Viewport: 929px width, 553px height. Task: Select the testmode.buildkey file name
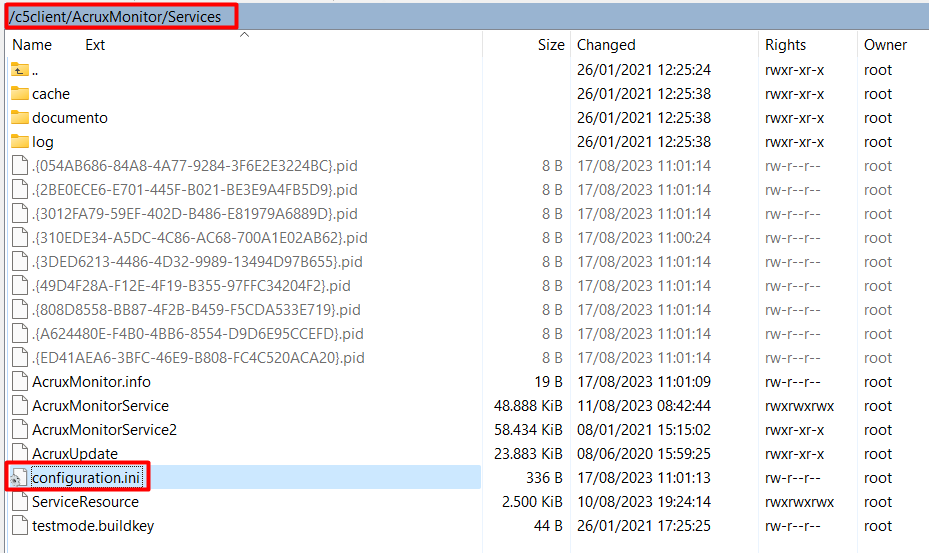(x=93, y=526)
